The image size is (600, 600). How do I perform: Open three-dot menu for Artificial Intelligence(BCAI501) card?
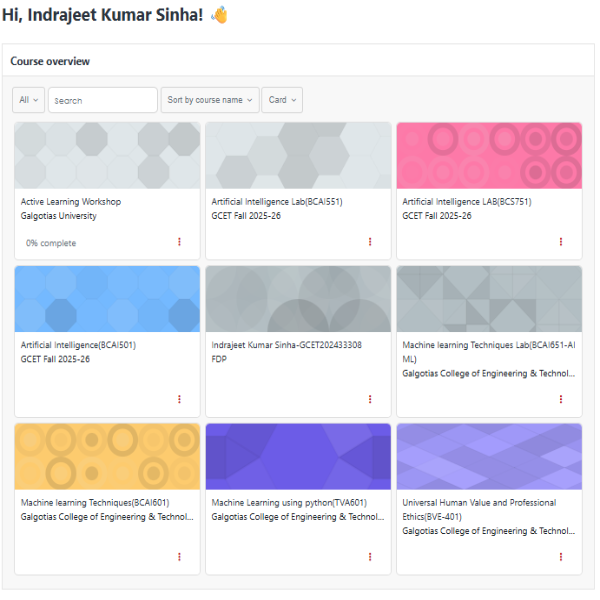point(180,399)
